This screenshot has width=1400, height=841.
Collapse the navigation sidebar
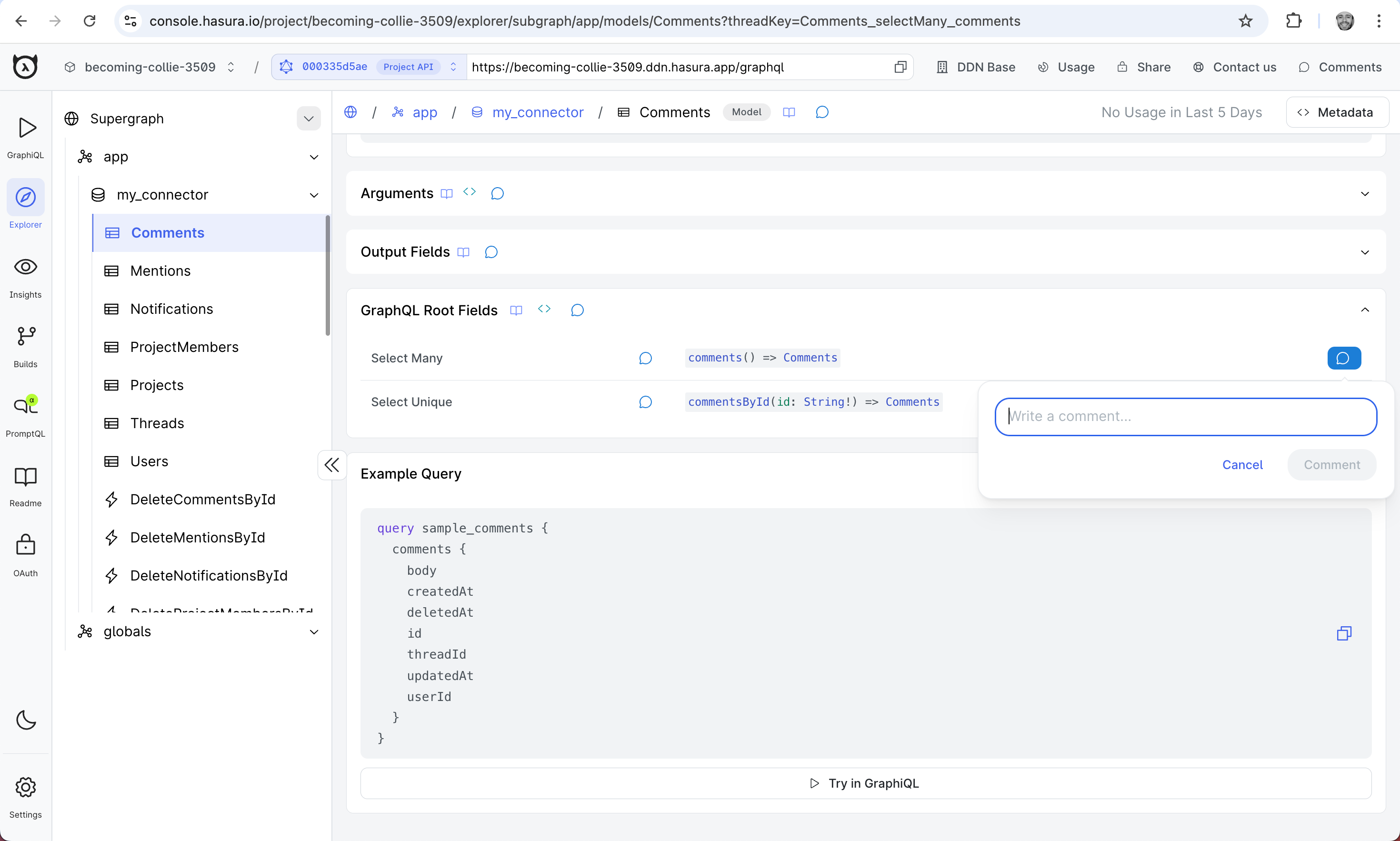[332, 465]
